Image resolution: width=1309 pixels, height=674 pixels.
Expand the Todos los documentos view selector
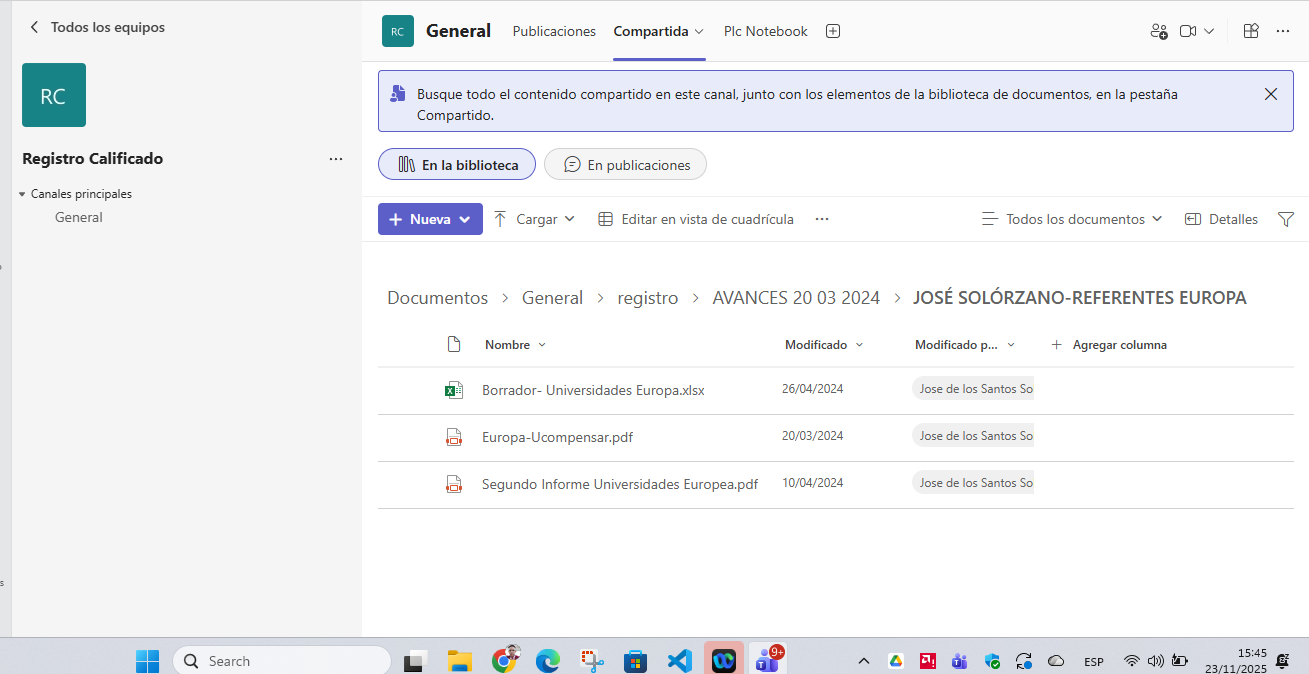point(1072,219)
